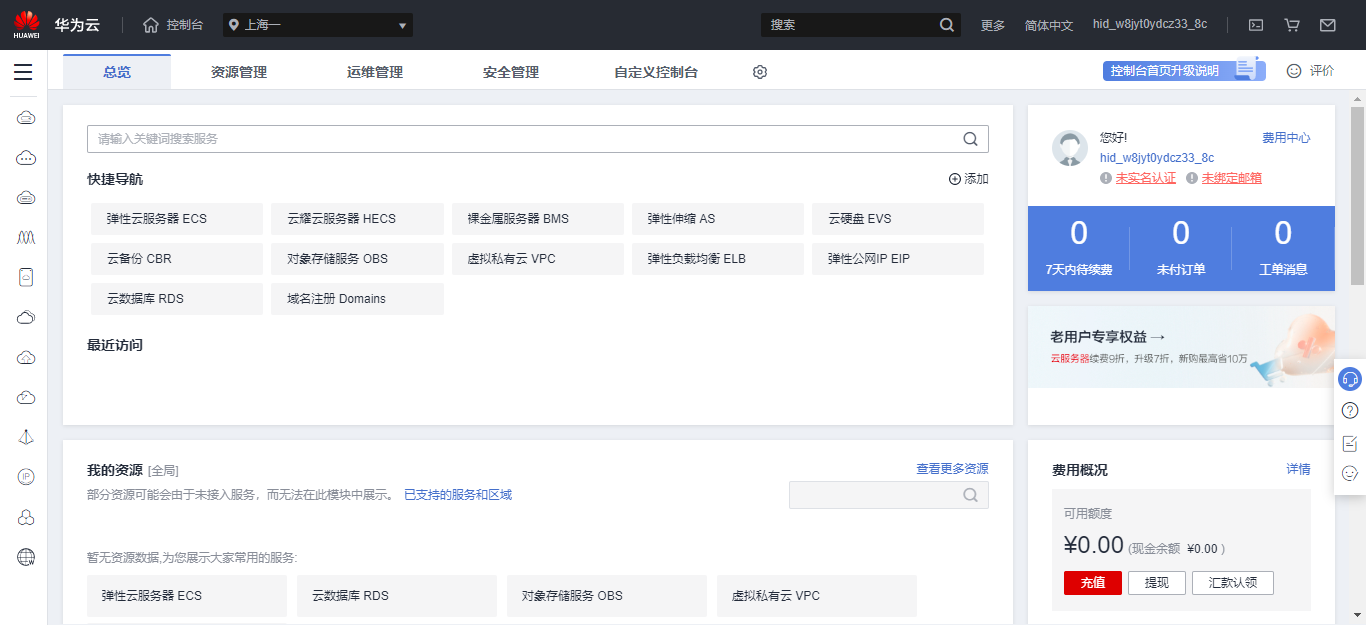This screenshot has width=1366, height=625.
Task: Click the 充值 recharge button
Action: click(1092, 583)
